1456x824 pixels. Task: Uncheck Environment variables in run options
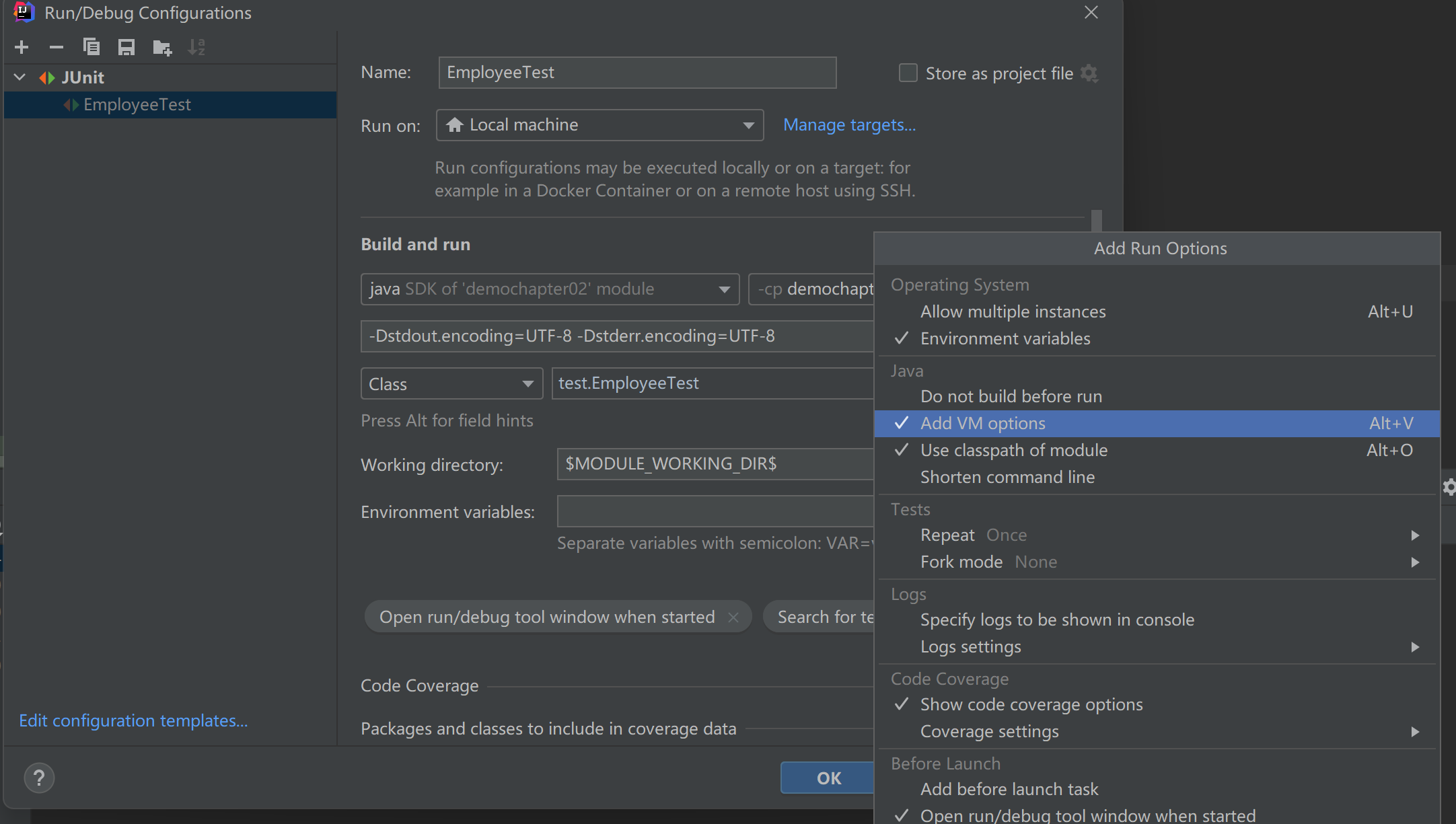[1005, 338]
